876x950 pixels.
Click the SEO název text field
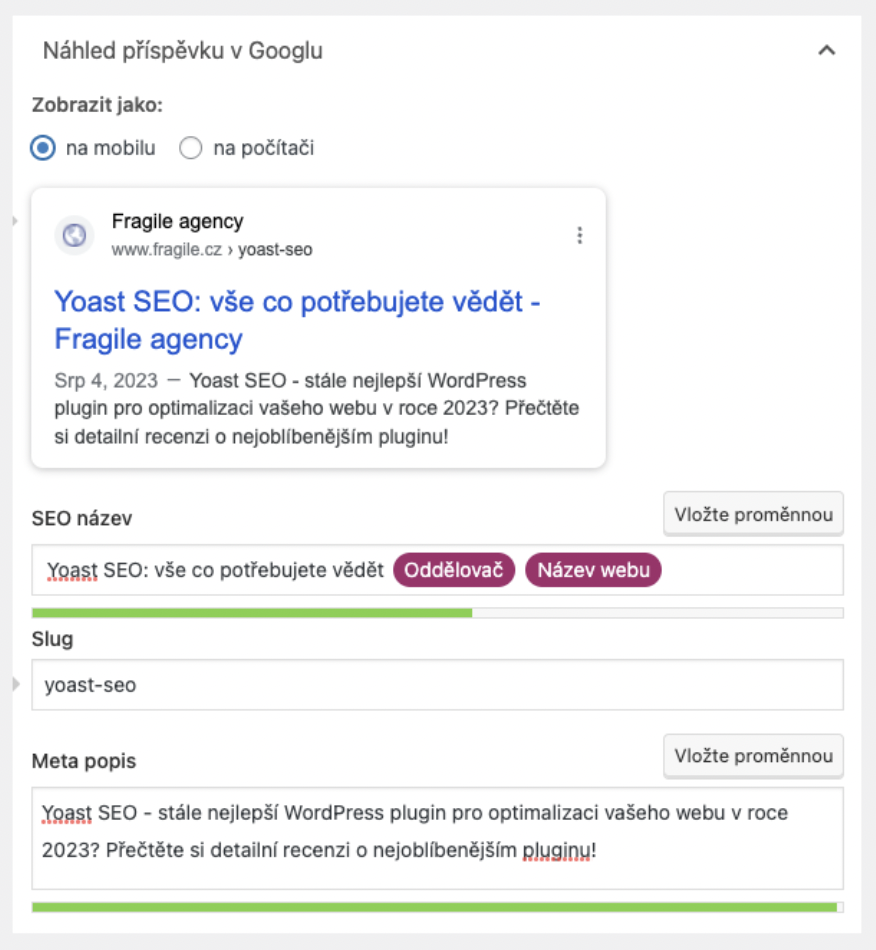(750, 570)
